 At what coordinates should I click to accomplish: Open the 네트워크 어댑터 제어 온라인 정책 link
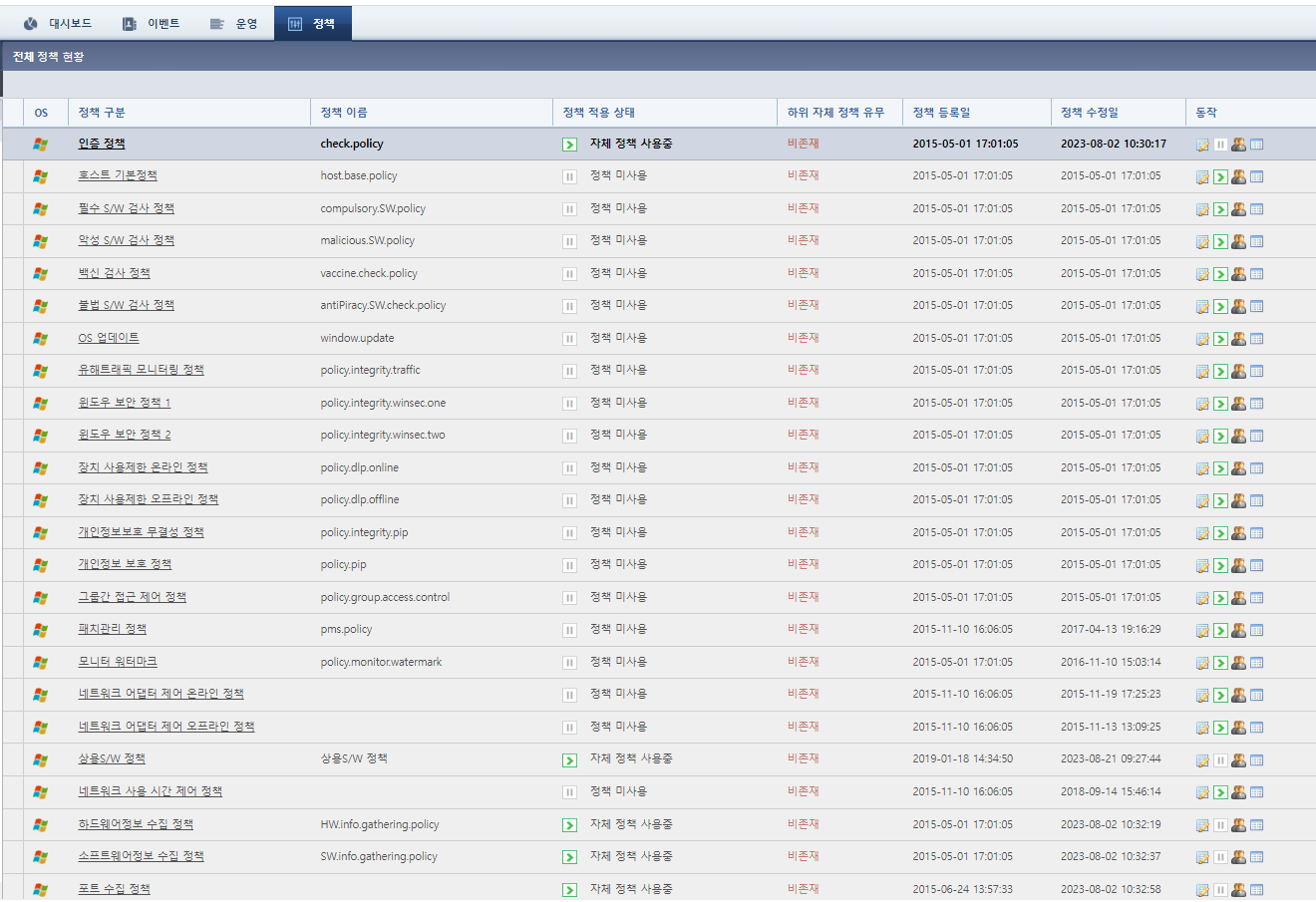tap(162, 694)
